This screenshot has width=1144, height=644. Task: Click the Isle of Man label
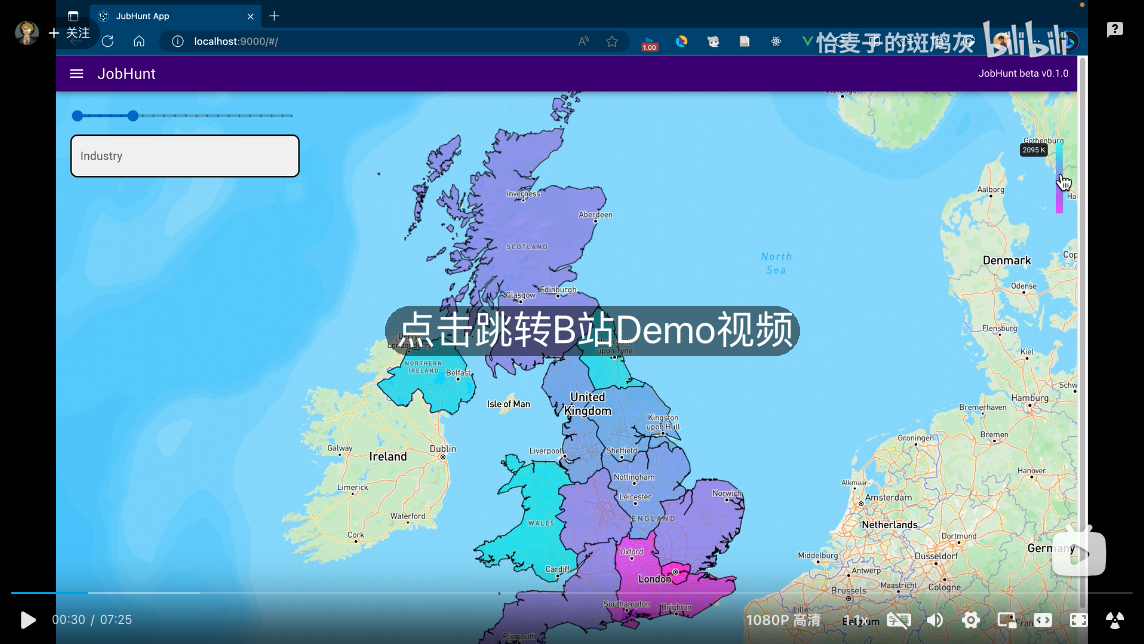coord(509,404)
